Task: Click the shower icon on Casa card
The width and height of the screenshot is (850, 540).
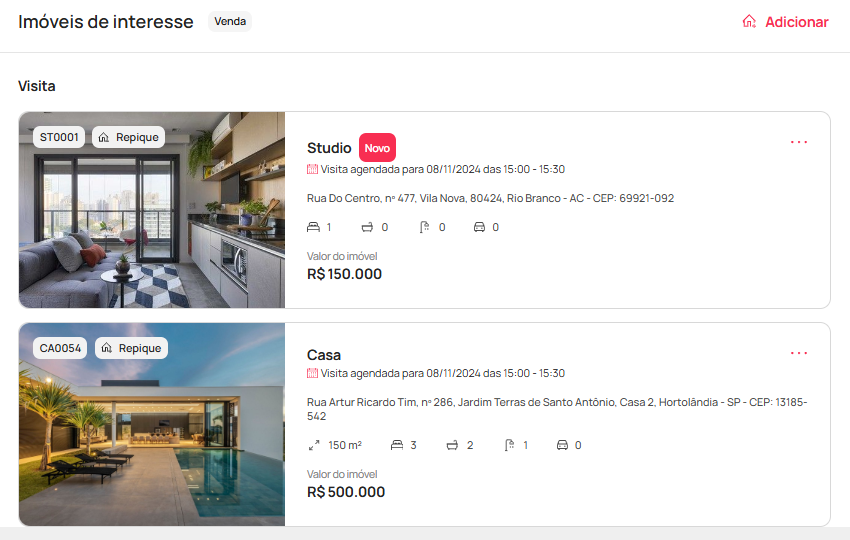Action: [509, 445]
